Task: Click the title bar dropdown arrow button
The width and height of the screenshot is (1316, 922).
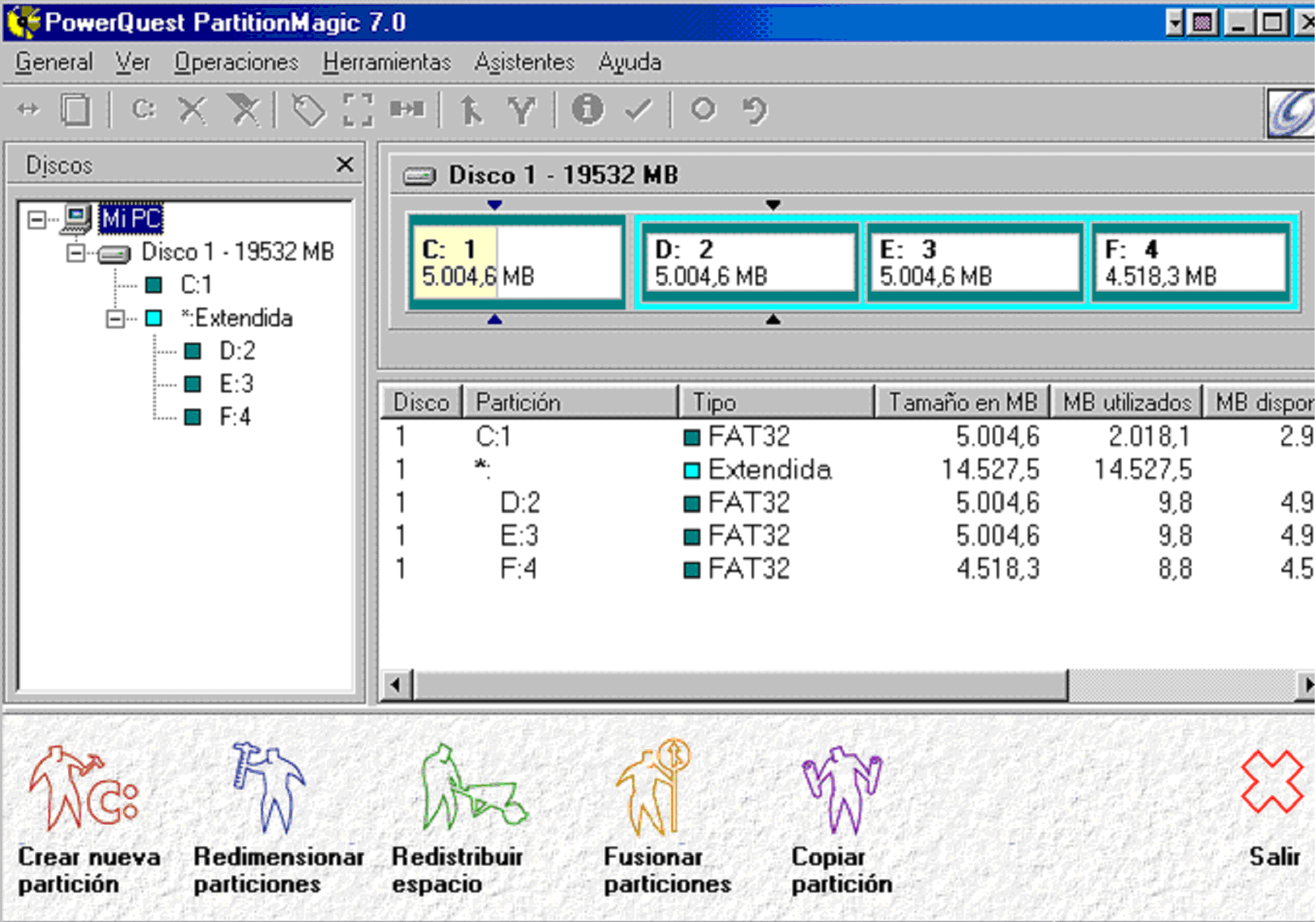Action: (x=1174, y=23)
